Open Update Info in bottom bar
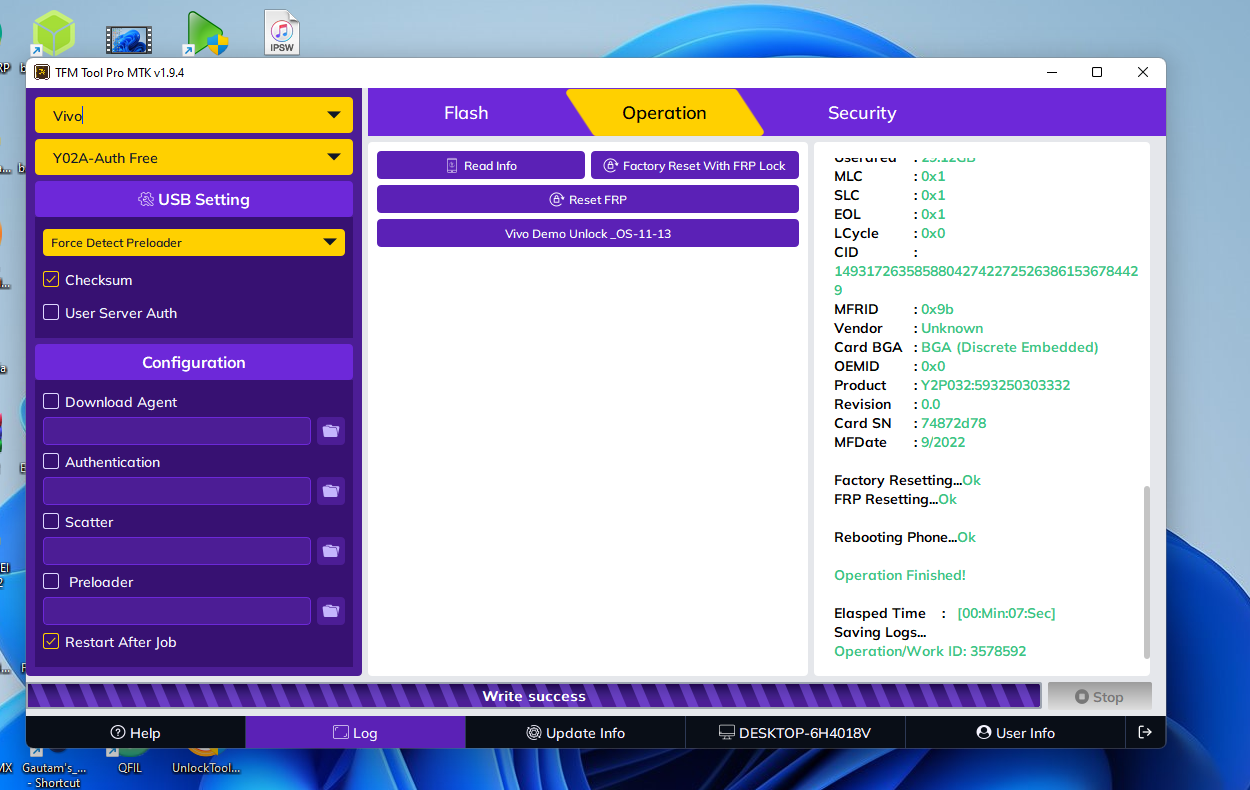Screen dimensions: 1250x790 pos(575,733)
